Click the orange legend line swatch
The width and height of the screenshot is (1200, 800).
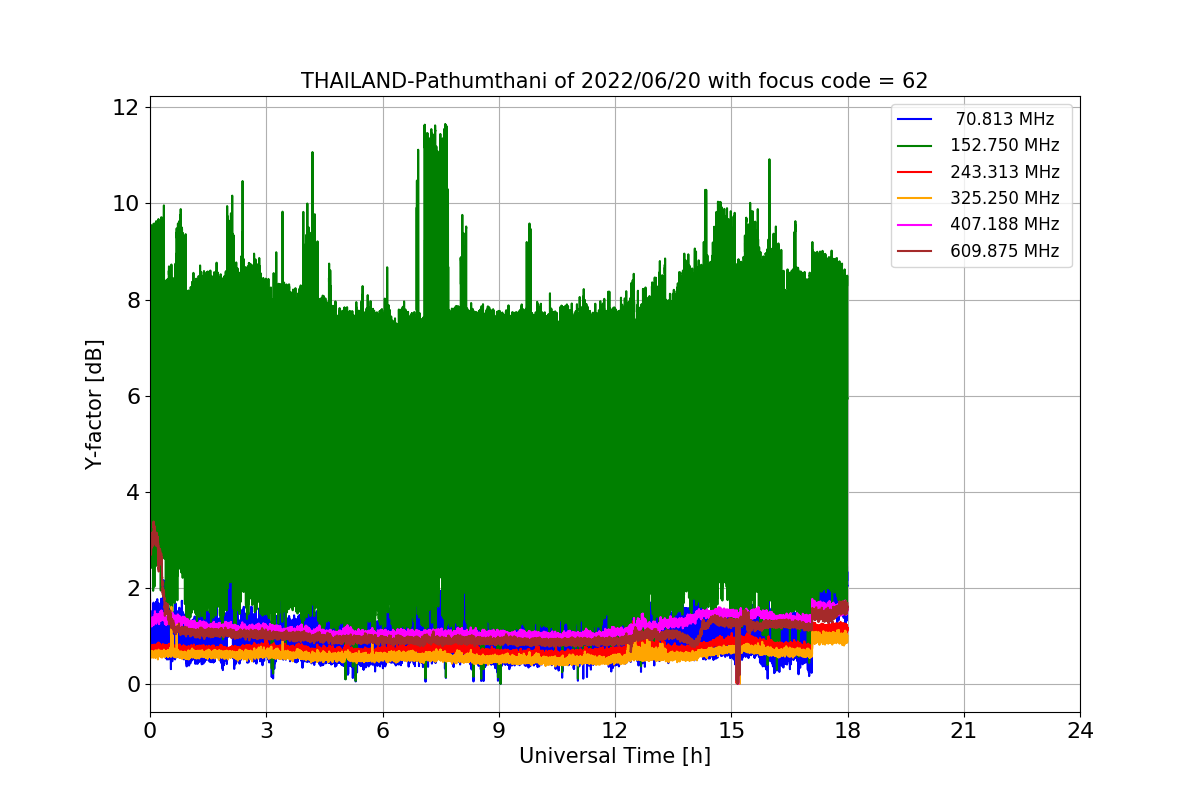915,199
